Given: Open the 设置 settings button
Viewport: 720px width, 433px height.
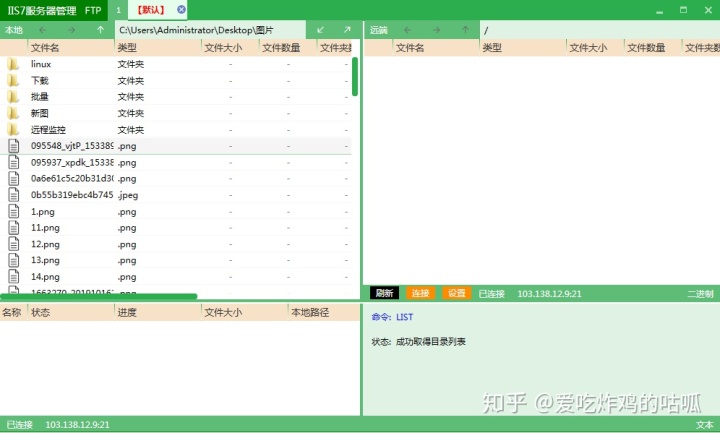Looking at the screenshot, I should click(x=457, y=293).
